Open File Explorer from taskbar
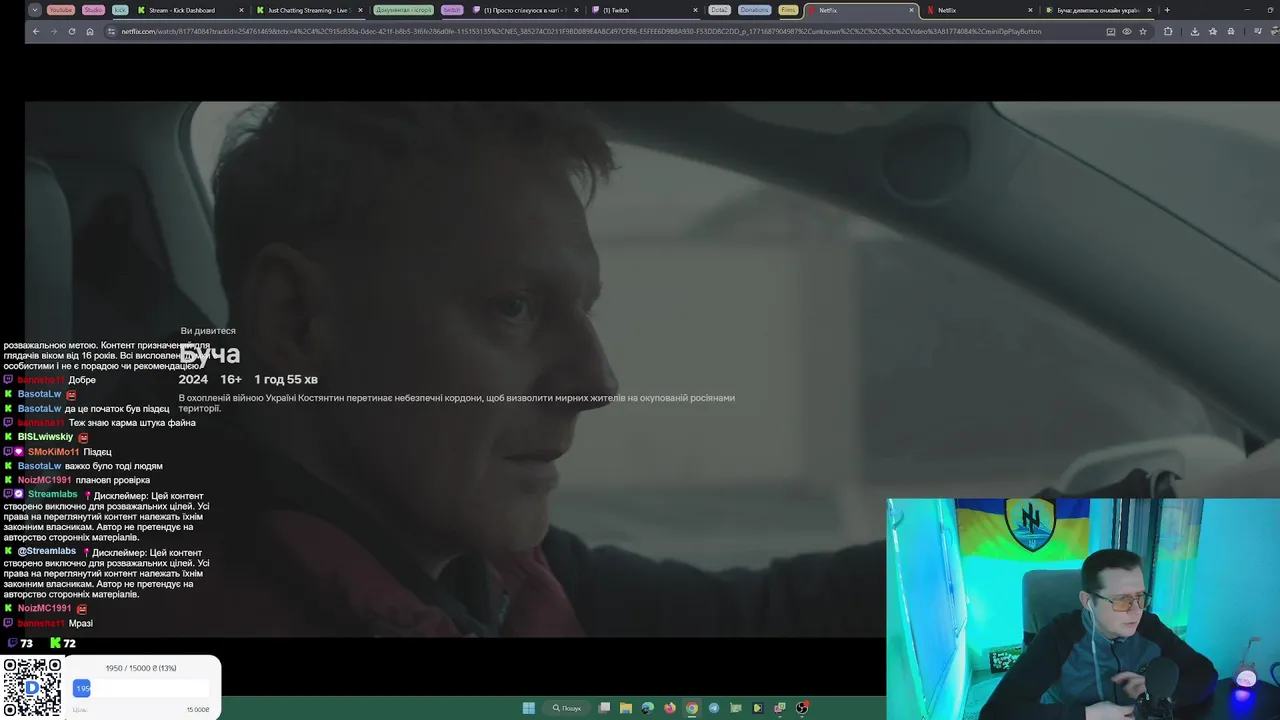Screen dimensions: 1280x720 point(626,708)
